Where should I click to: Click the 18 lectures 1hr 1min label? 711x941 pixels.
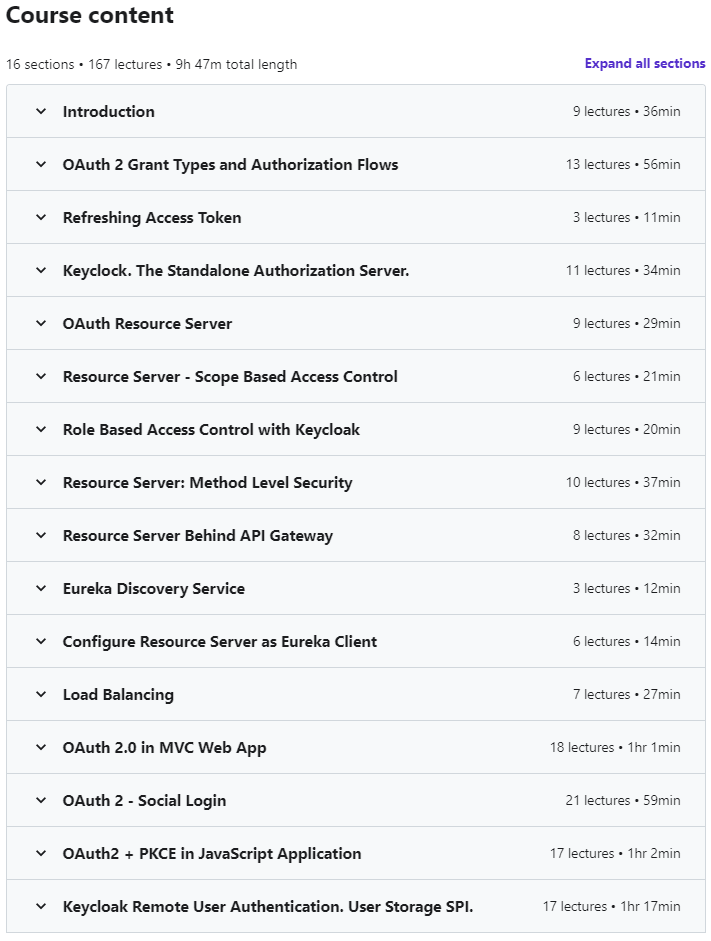pos(615,748)
